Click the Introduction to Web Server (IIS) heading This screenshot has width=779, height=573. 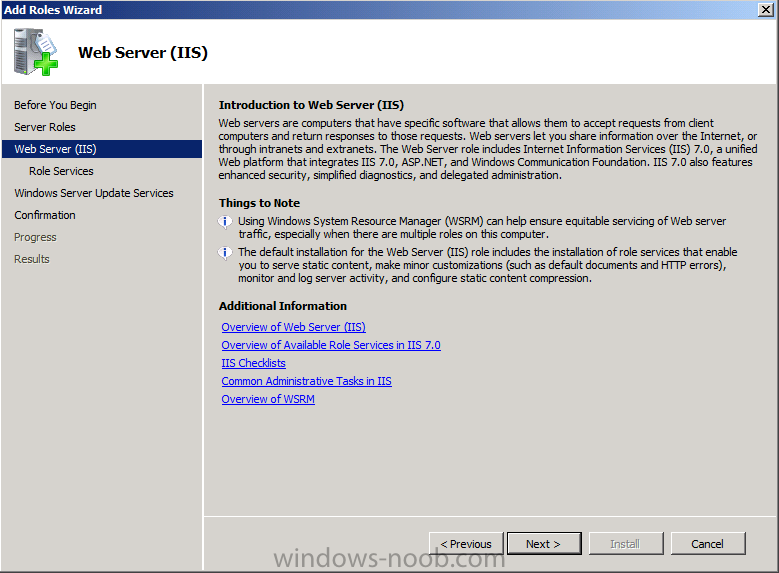[312, 105]
